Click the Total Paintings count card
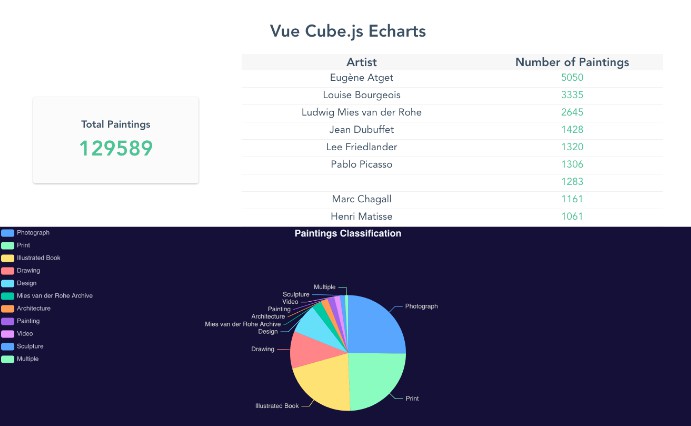This screenshot has width=691, height=426. [116, 140]
